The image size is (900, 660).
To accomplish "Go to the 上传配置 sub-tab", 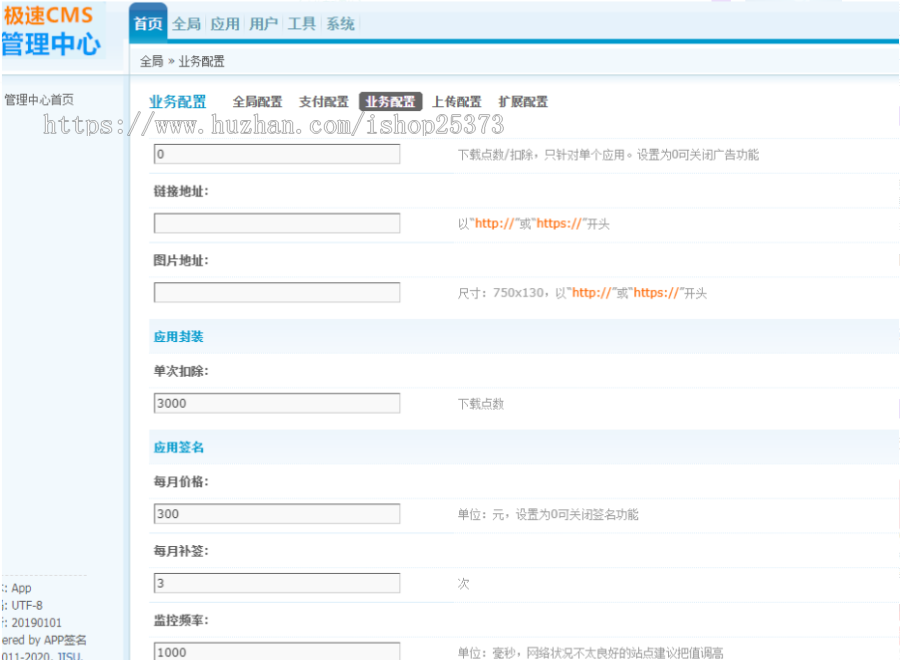I will 456,102.
